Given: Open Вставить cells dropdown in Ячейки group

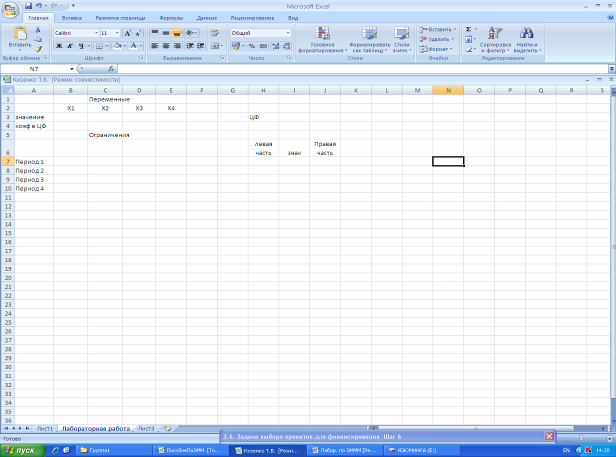Looking at the screenshot, I should [x=438, y=29].
